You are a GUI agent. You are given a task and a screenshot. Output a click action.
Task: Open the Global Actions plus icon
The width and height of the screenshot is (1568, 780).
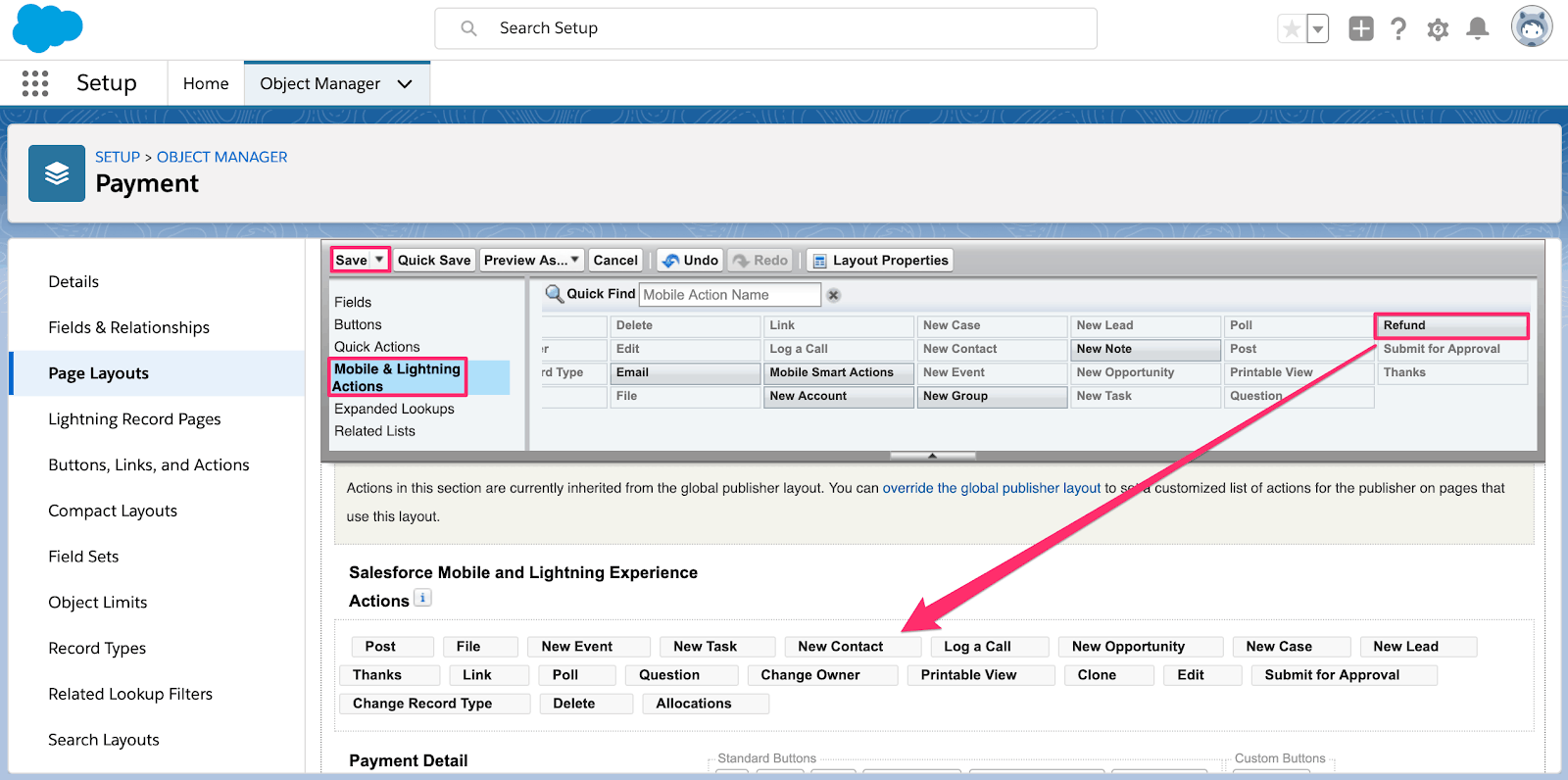point(1361,28)
